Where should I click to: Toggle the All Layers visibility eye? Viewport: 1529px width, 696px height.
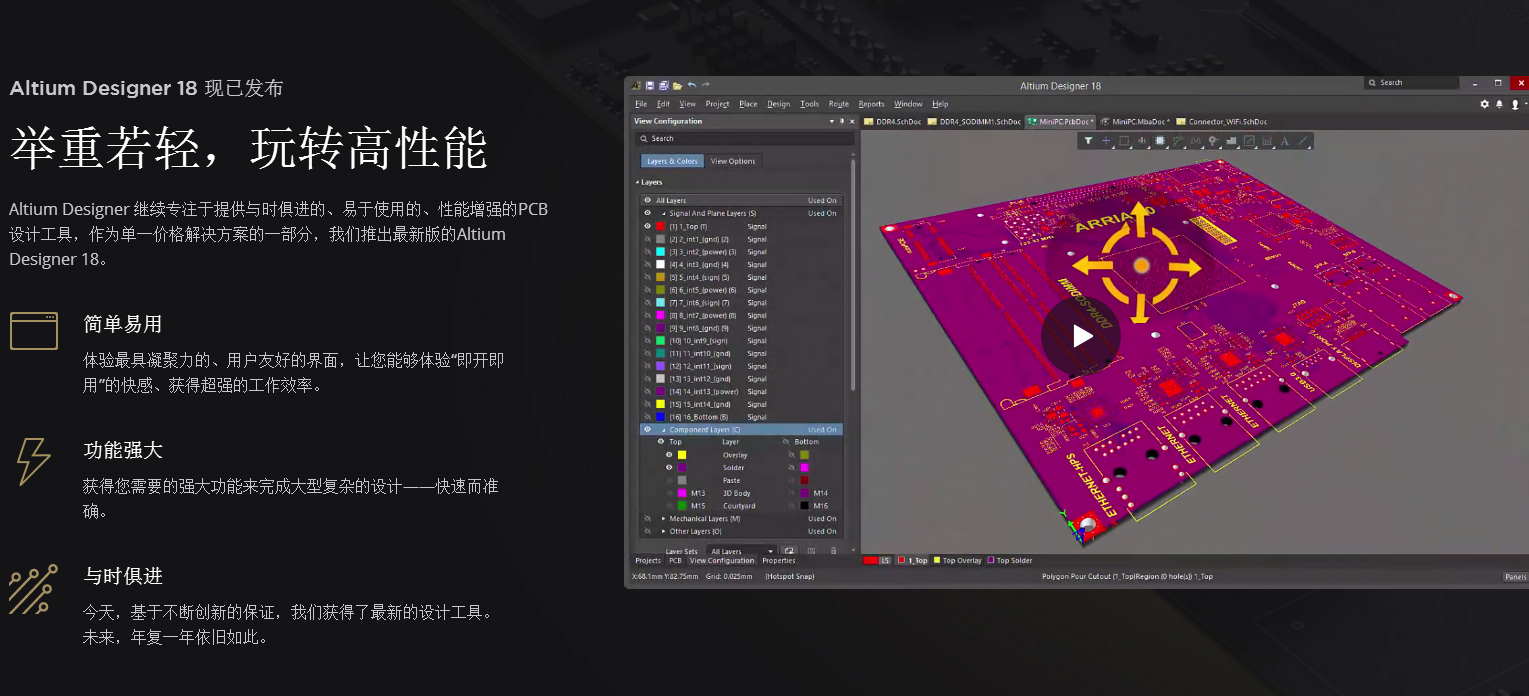pyautogui.click(x=647, y=200)
